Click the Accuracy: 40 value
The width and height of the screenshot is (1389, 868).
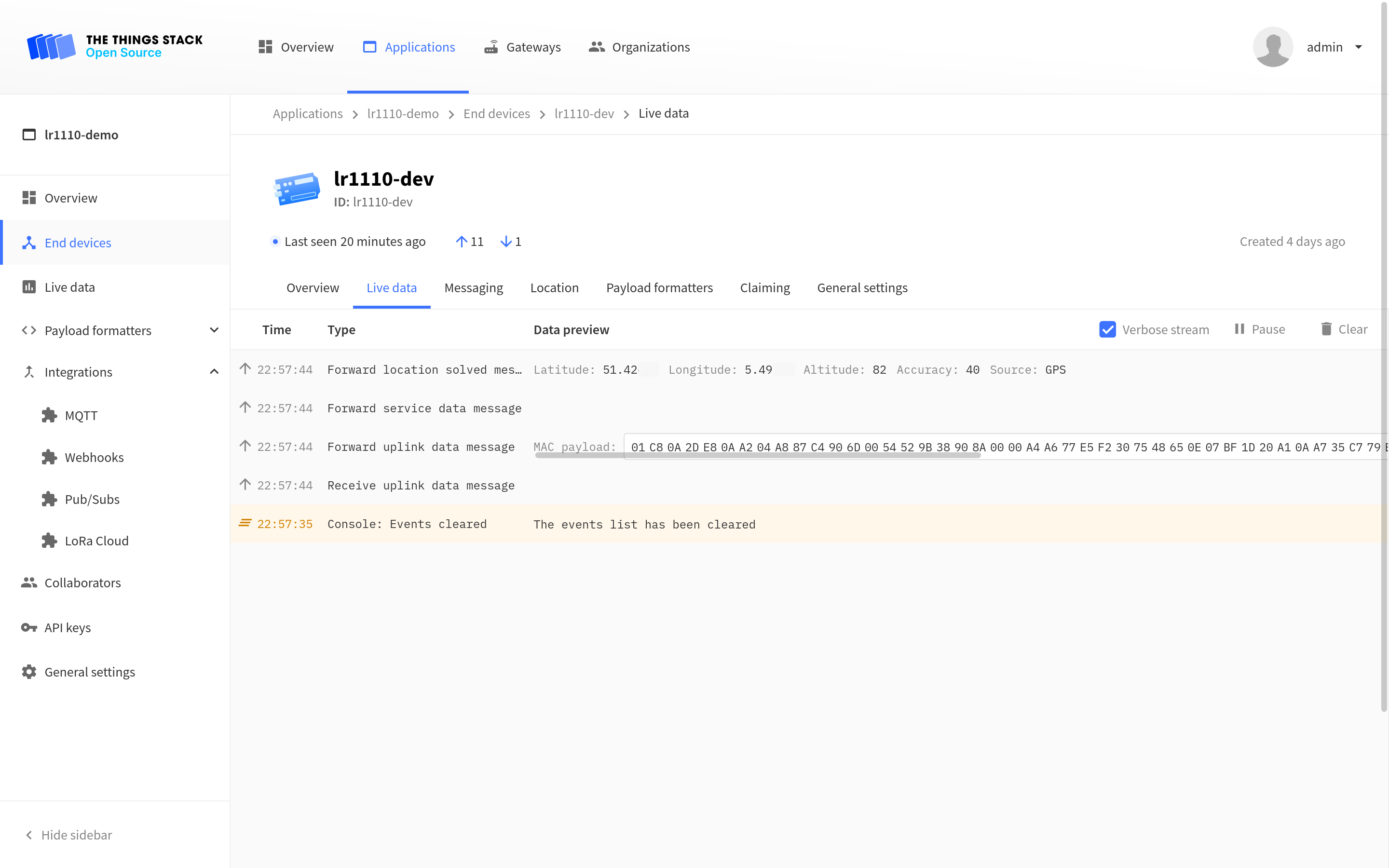tap(972, 369)
